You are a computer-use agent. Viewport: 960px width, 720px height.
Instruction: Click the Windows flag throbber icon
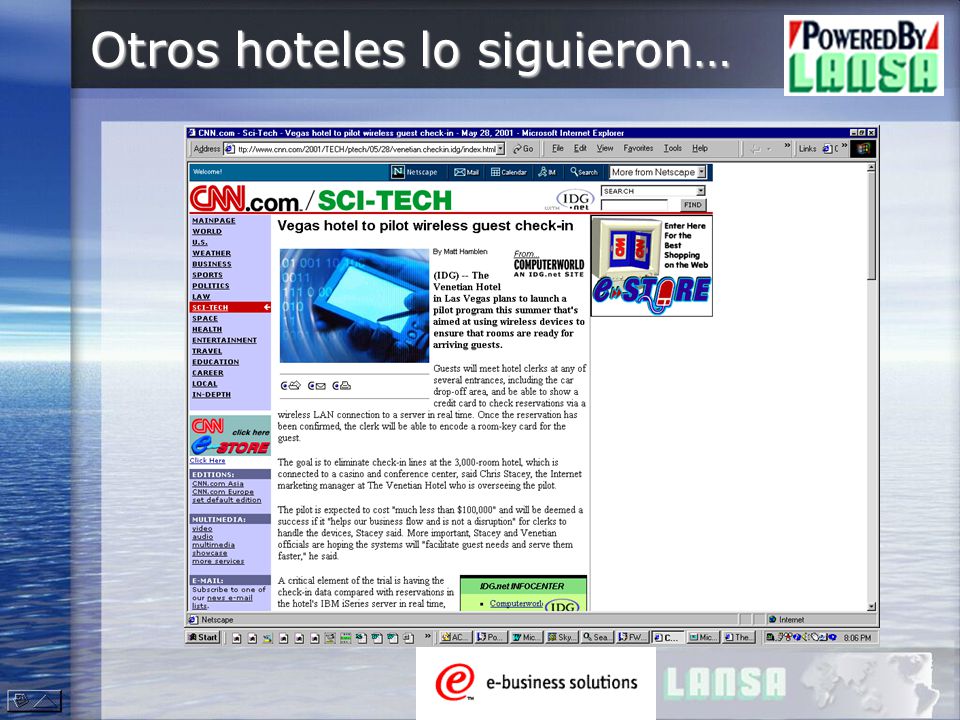[x=863, y=149]
